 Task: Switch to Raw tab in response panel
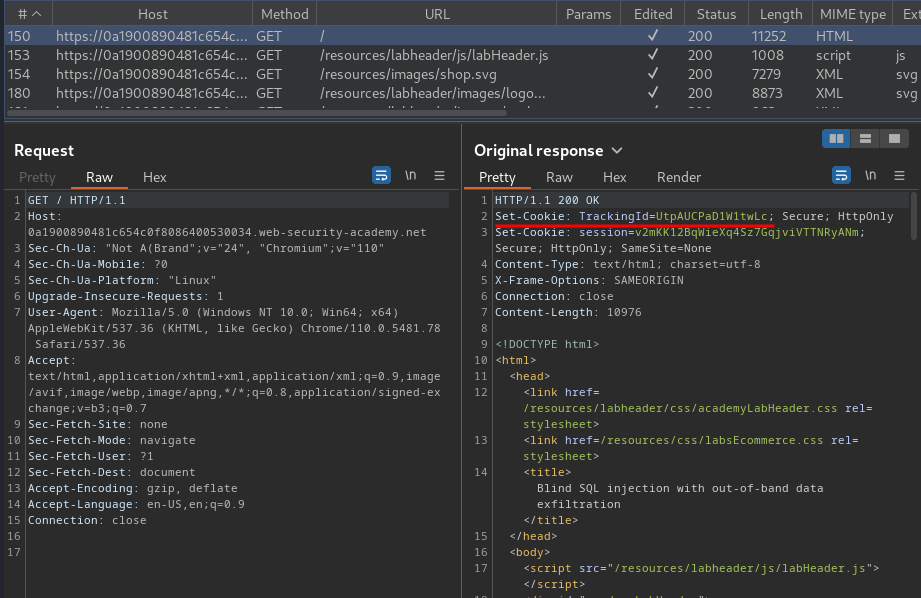click(x=559, y=177)
